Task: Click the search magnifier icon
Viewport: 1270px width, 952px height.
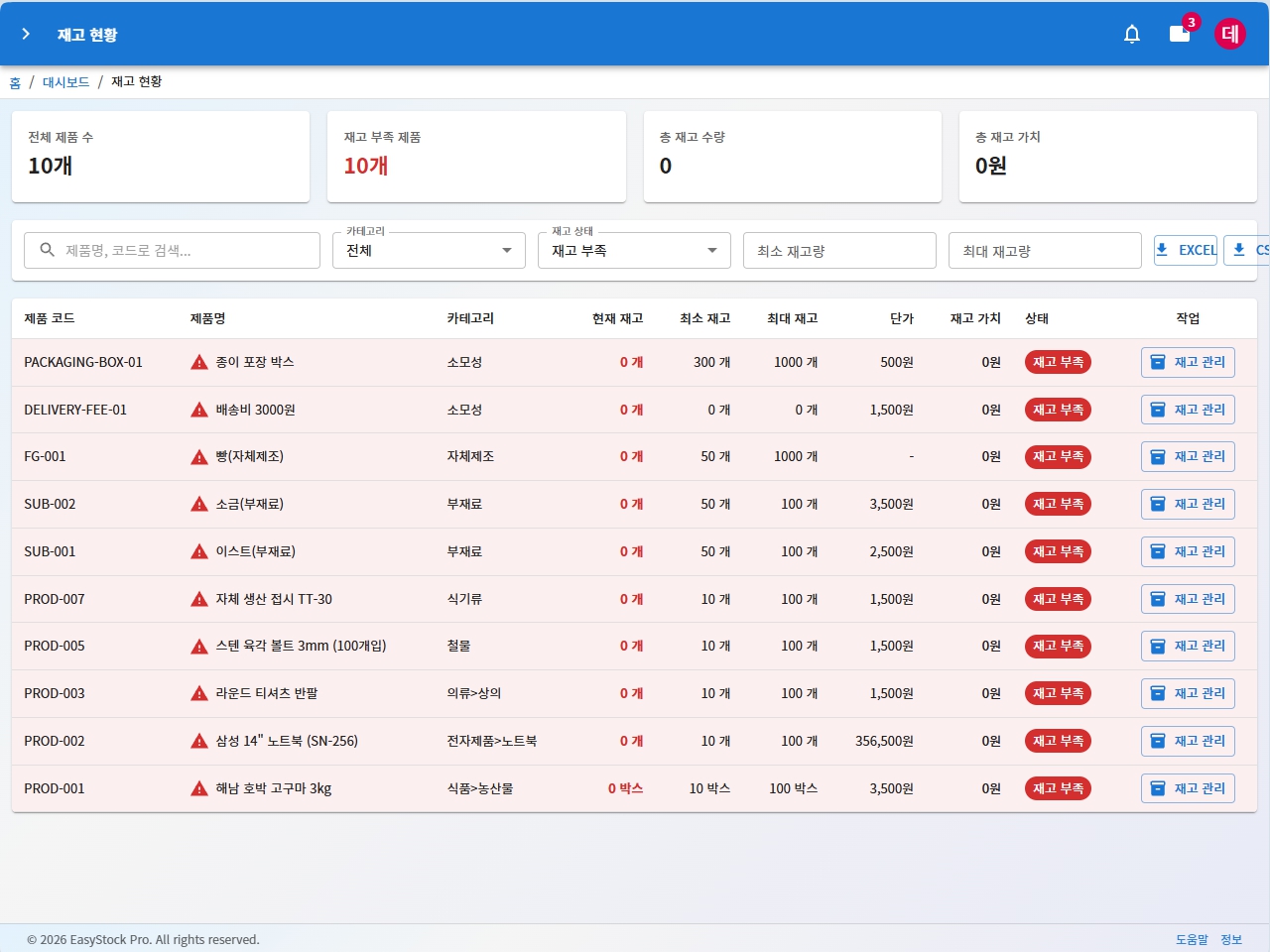Action: click(48, 250)
